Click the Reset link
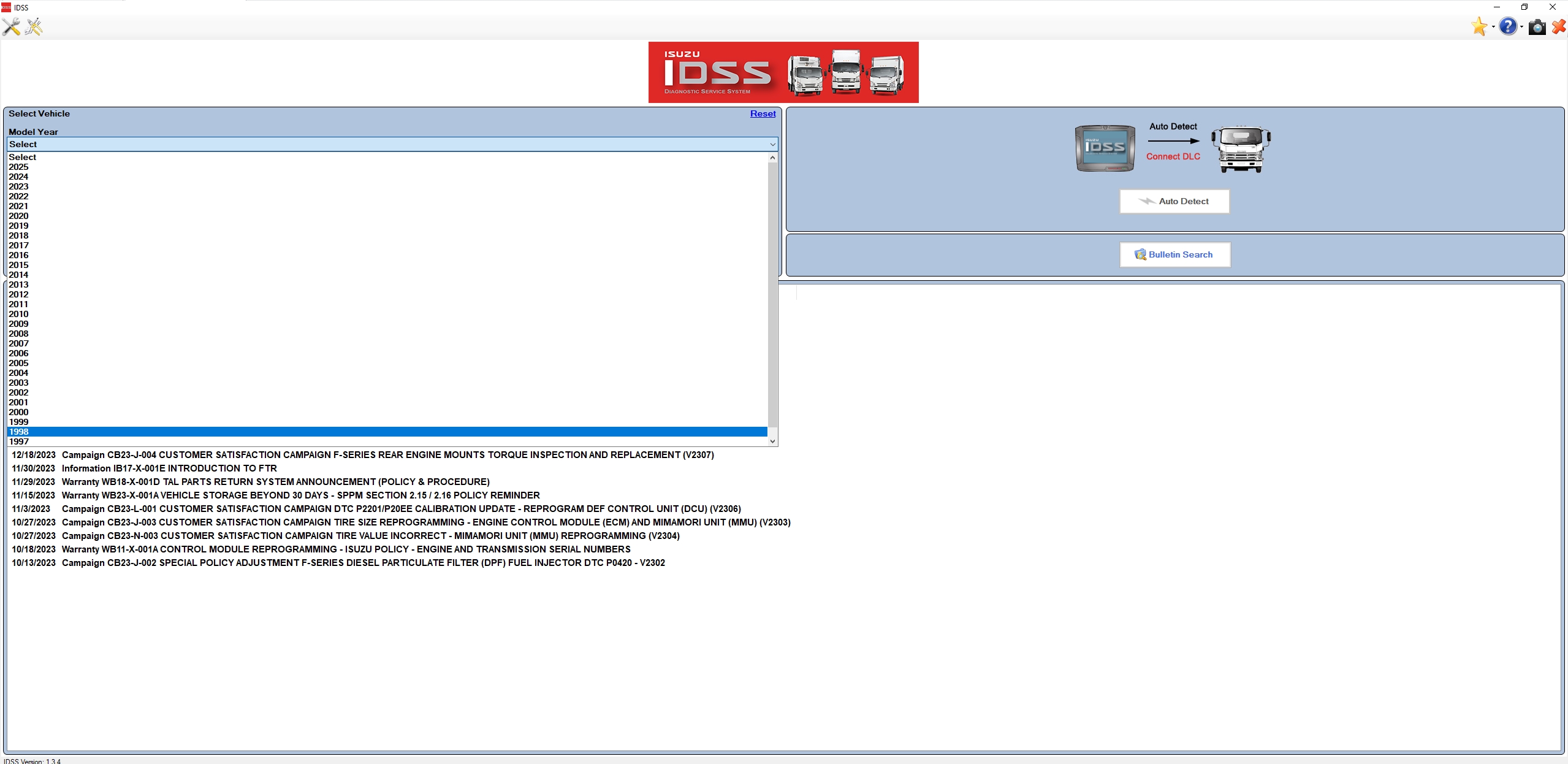The height and width of the screenshot is (764, 1568). 763,113
